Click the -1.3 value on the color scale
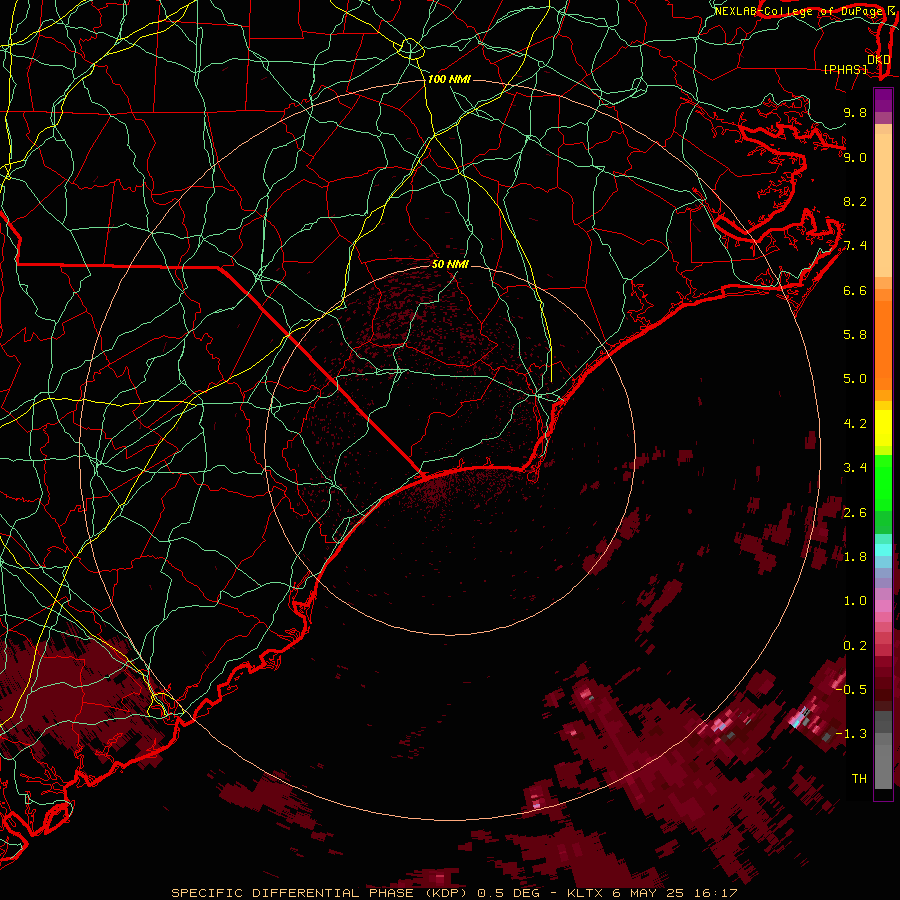The width and height of the screenshot is (900, 900). [853, 734]
